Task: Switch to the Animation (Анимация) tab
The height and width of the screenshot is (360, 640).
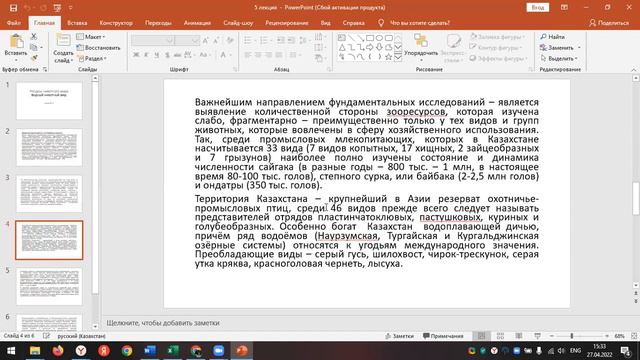Action: click(197, 23)
